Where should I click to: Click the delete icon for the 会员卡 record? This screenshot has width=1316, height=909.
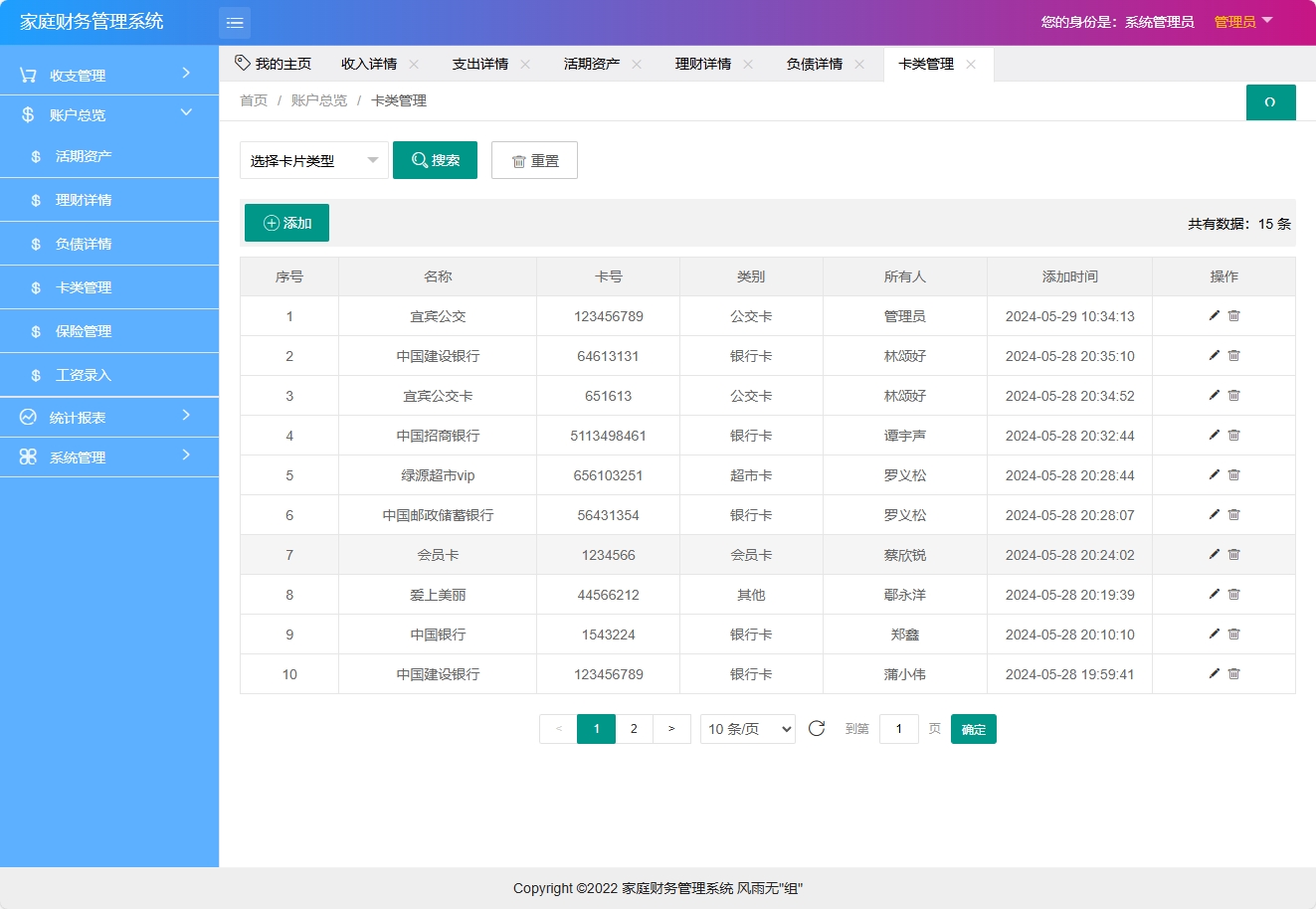[x=1233, y=554]
